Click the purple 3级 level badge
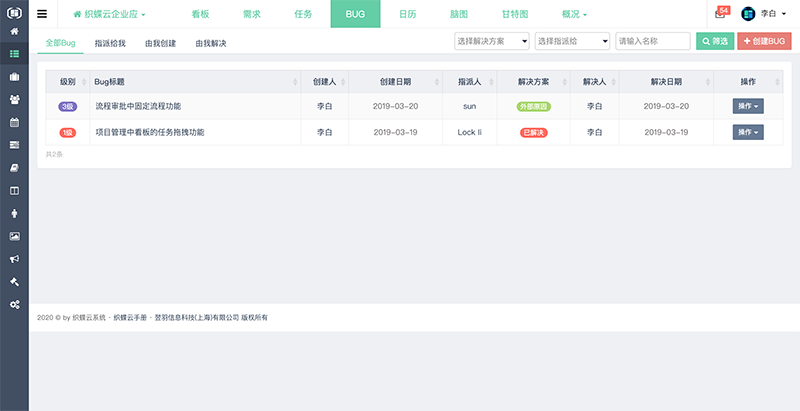 [x=68, y=107]
